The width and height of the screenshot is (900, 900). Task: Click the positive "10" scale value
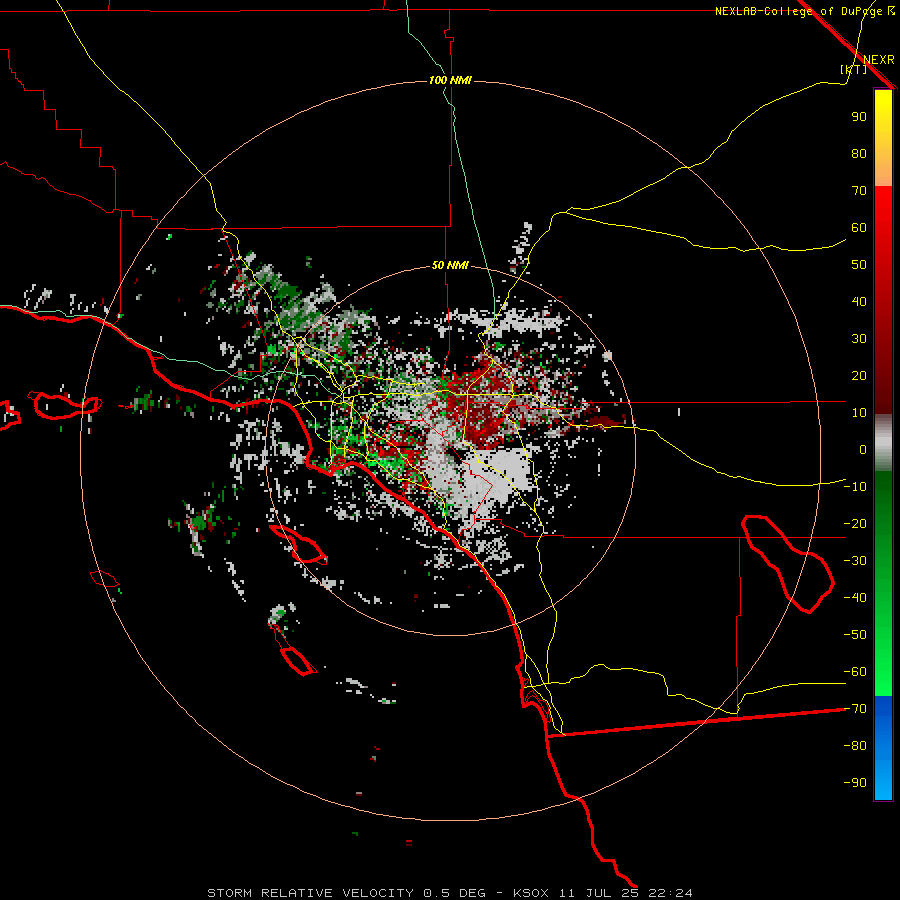tap(859, 413)
